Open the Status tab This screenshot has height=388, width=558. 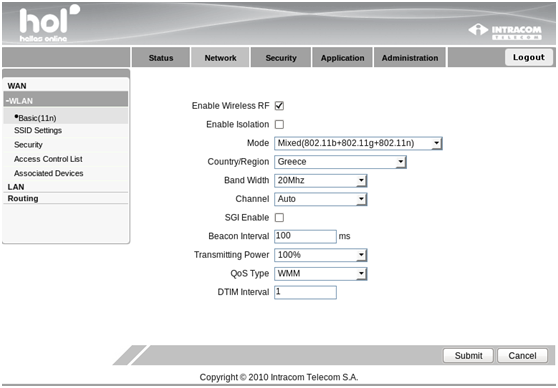click(x=161, y=58)
